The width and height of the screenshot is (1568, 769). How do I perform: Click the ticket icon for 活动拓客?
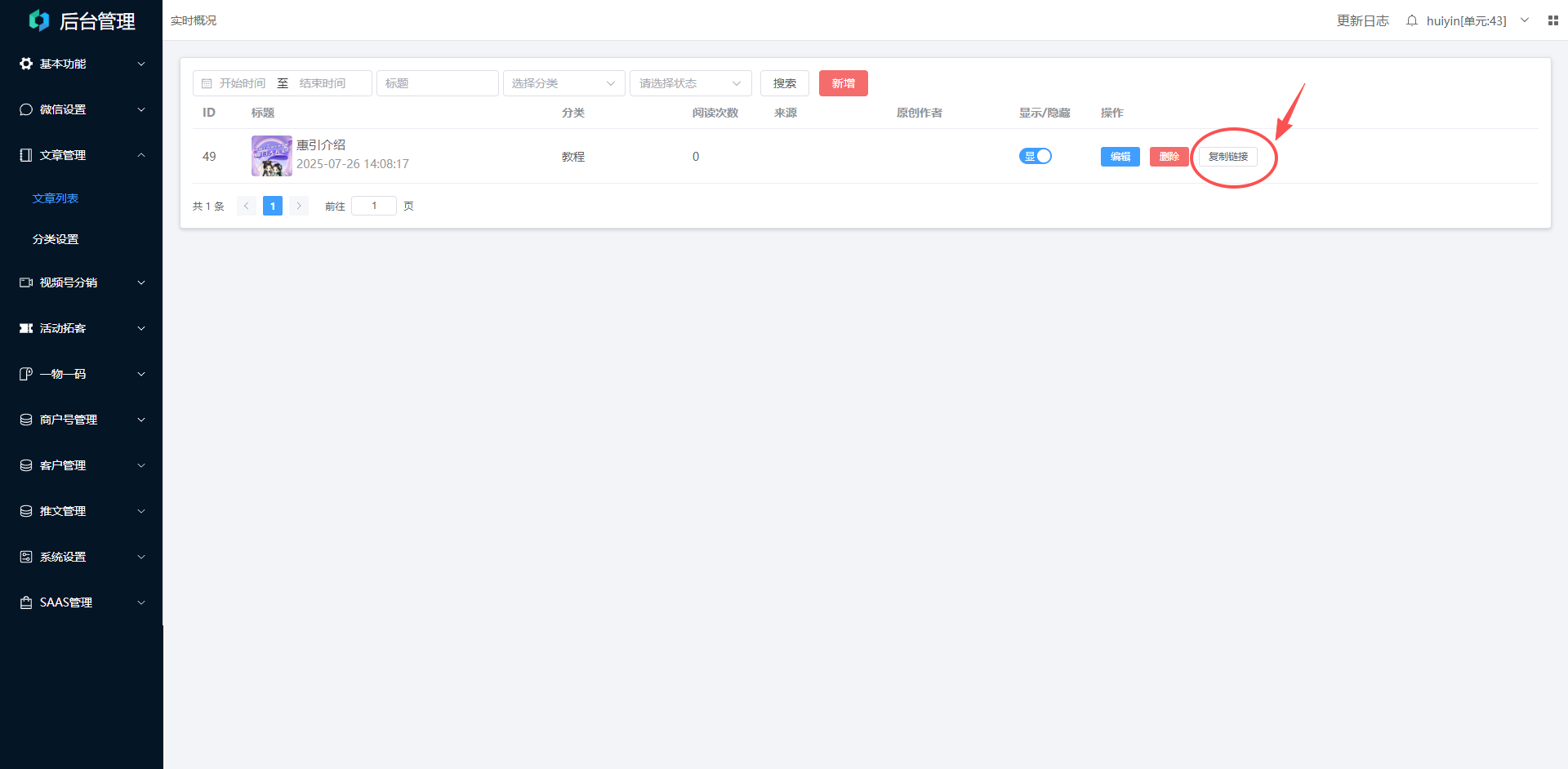tap(26, 328)
